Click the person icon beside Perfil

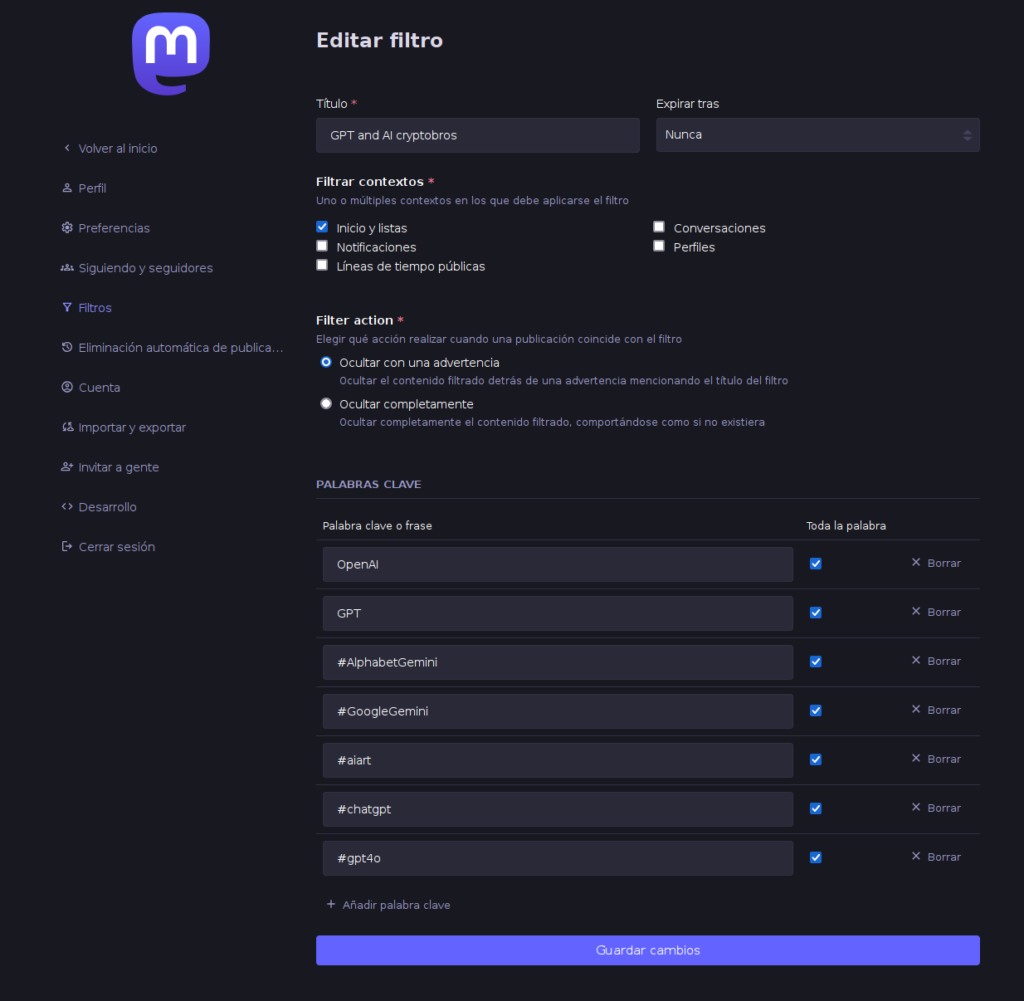[67, 188]
